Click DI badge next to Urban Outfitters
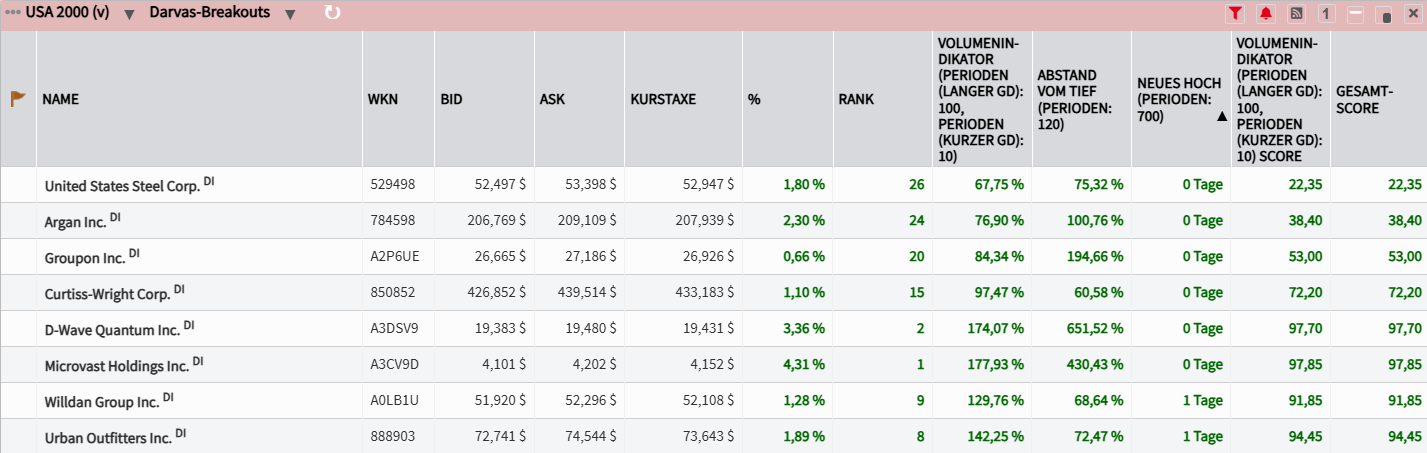1427x453 pixels. click(x=181, y=433)
